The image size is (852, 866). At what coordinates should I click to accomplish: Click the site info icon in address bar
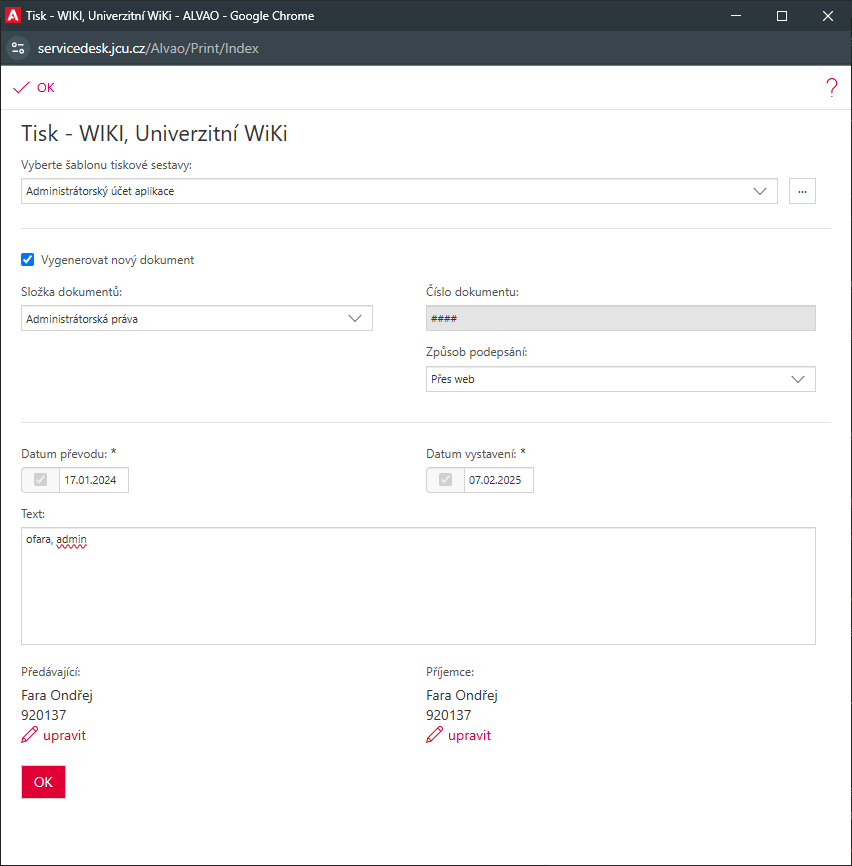point(17,48)
